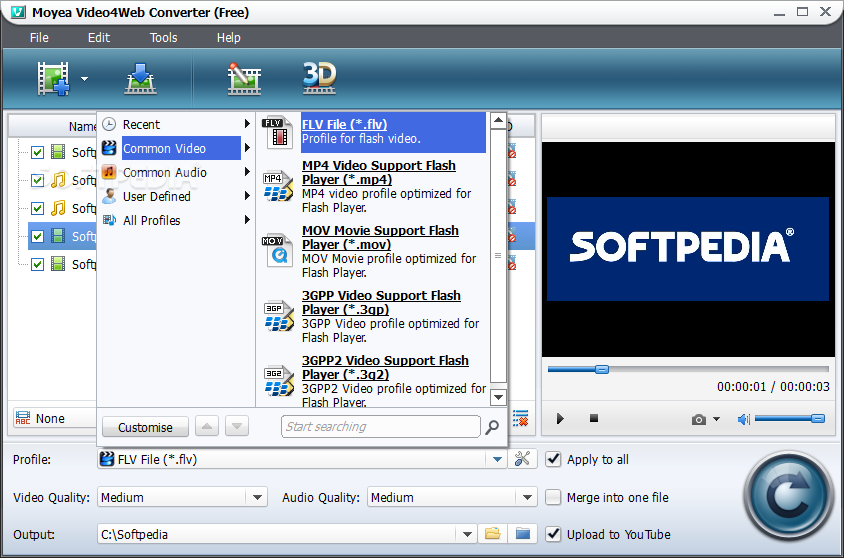The image size is (844, 558).
Task: Click the download video toolbar icon
Action: click(x=140, y=79)
